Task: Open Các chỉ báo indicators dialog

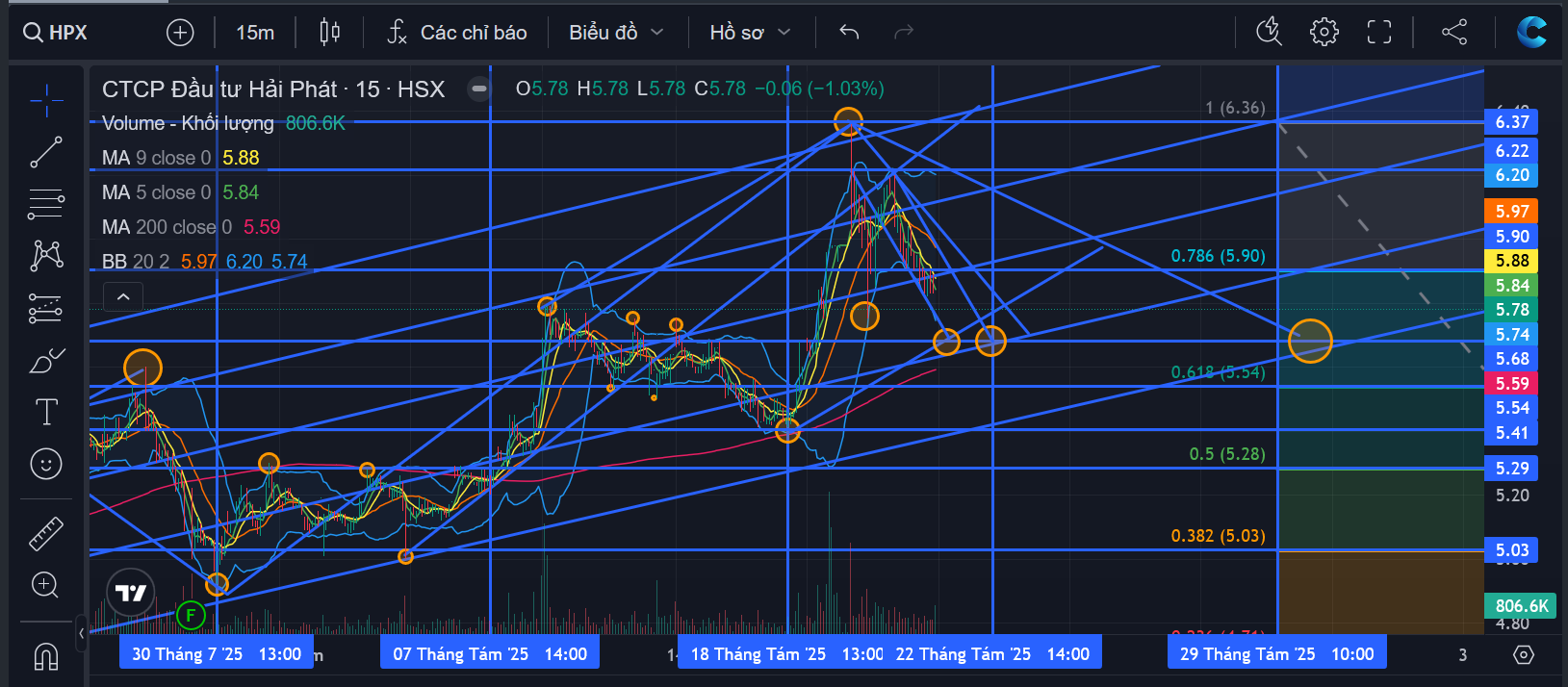Action: coord(457,33)
